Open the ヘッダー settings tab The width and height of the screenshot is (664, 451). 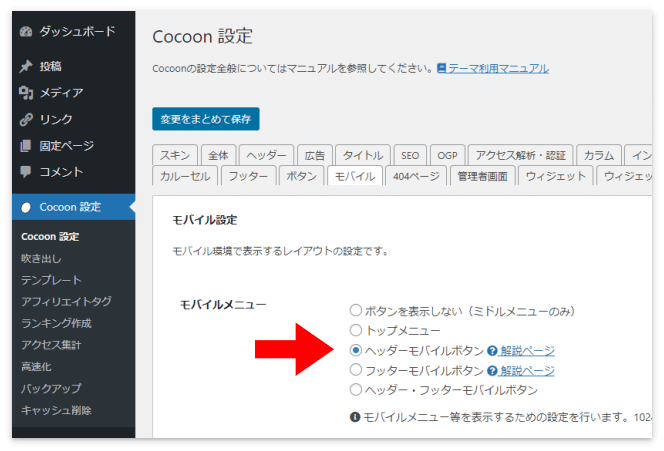click(x=266, y=155)
